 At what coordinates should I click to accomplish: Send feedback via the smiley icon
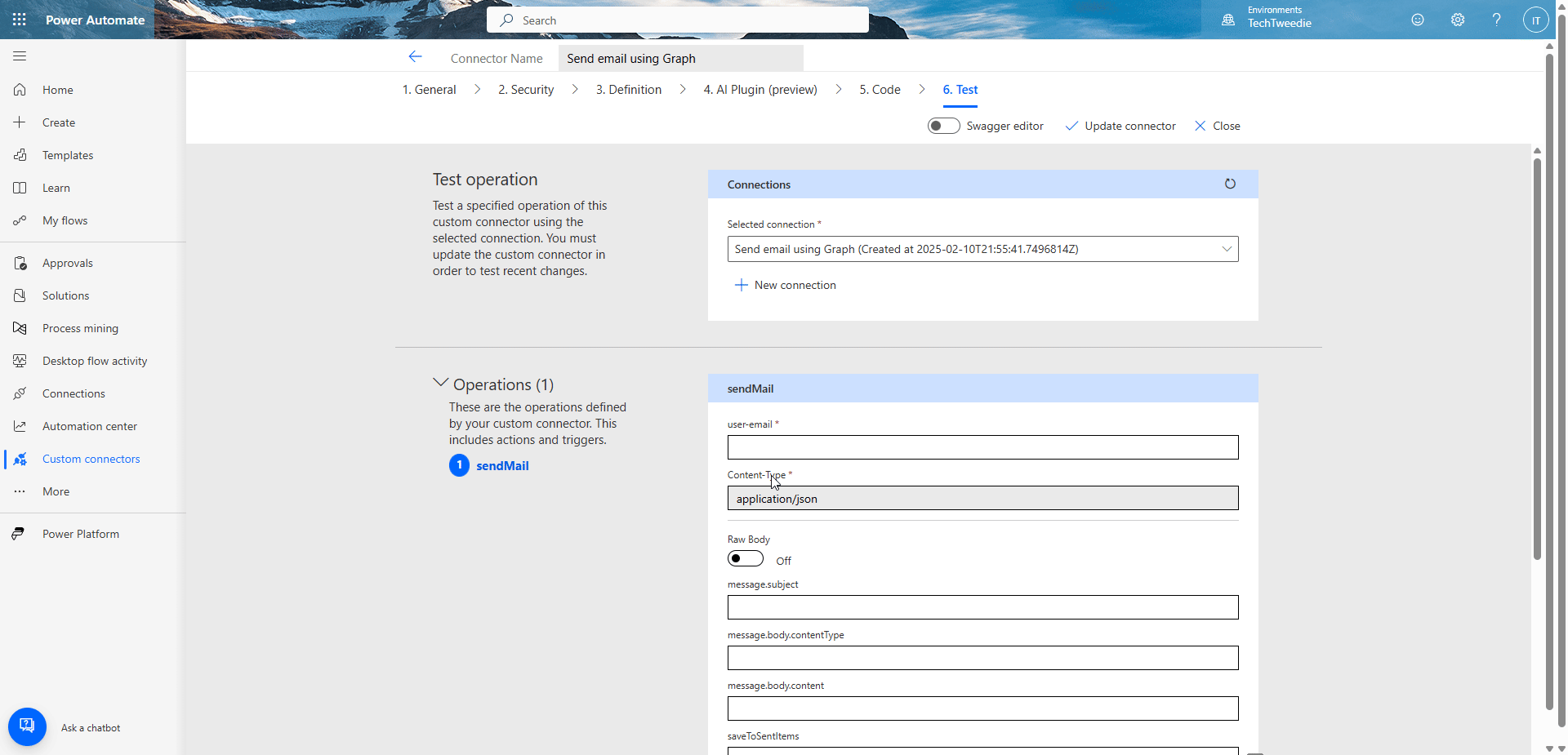[x=1419, y=20]
